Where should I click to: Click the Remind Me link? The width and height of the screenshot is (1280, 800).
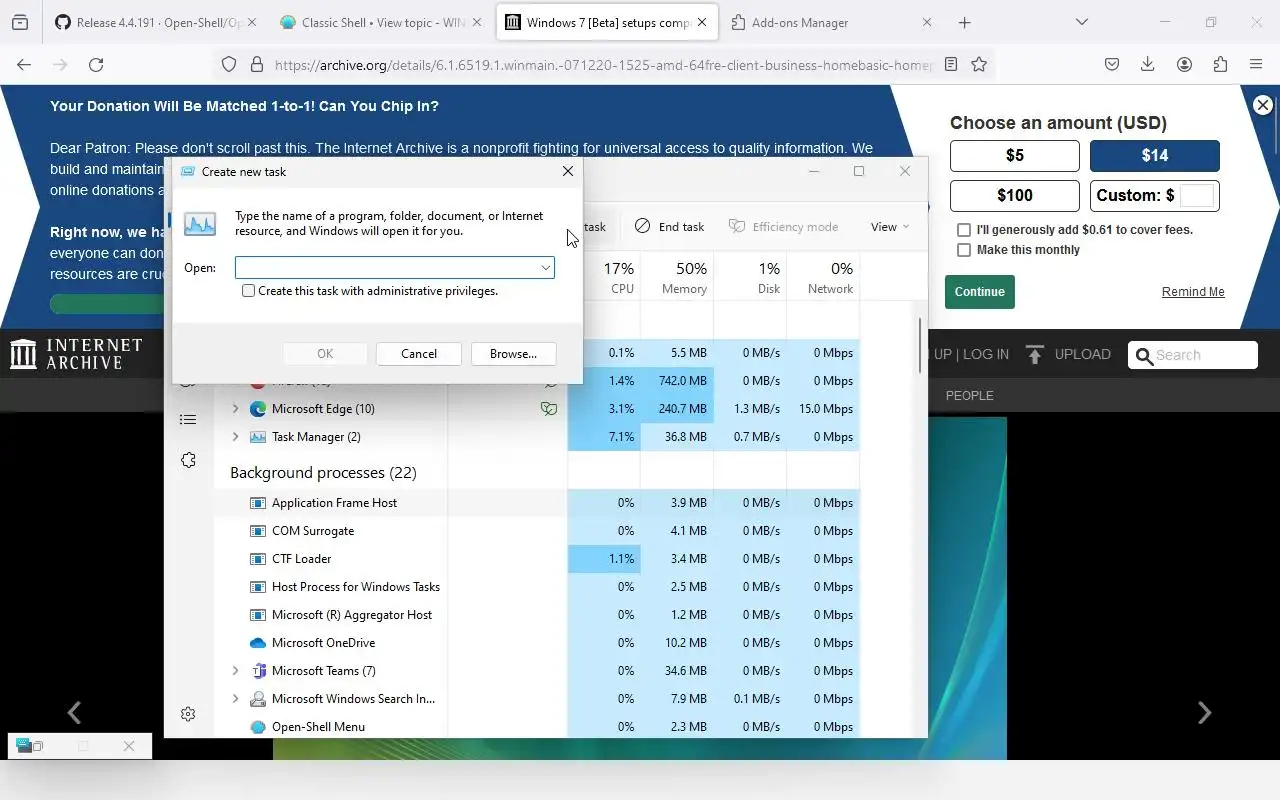(x=1193, y=292)
